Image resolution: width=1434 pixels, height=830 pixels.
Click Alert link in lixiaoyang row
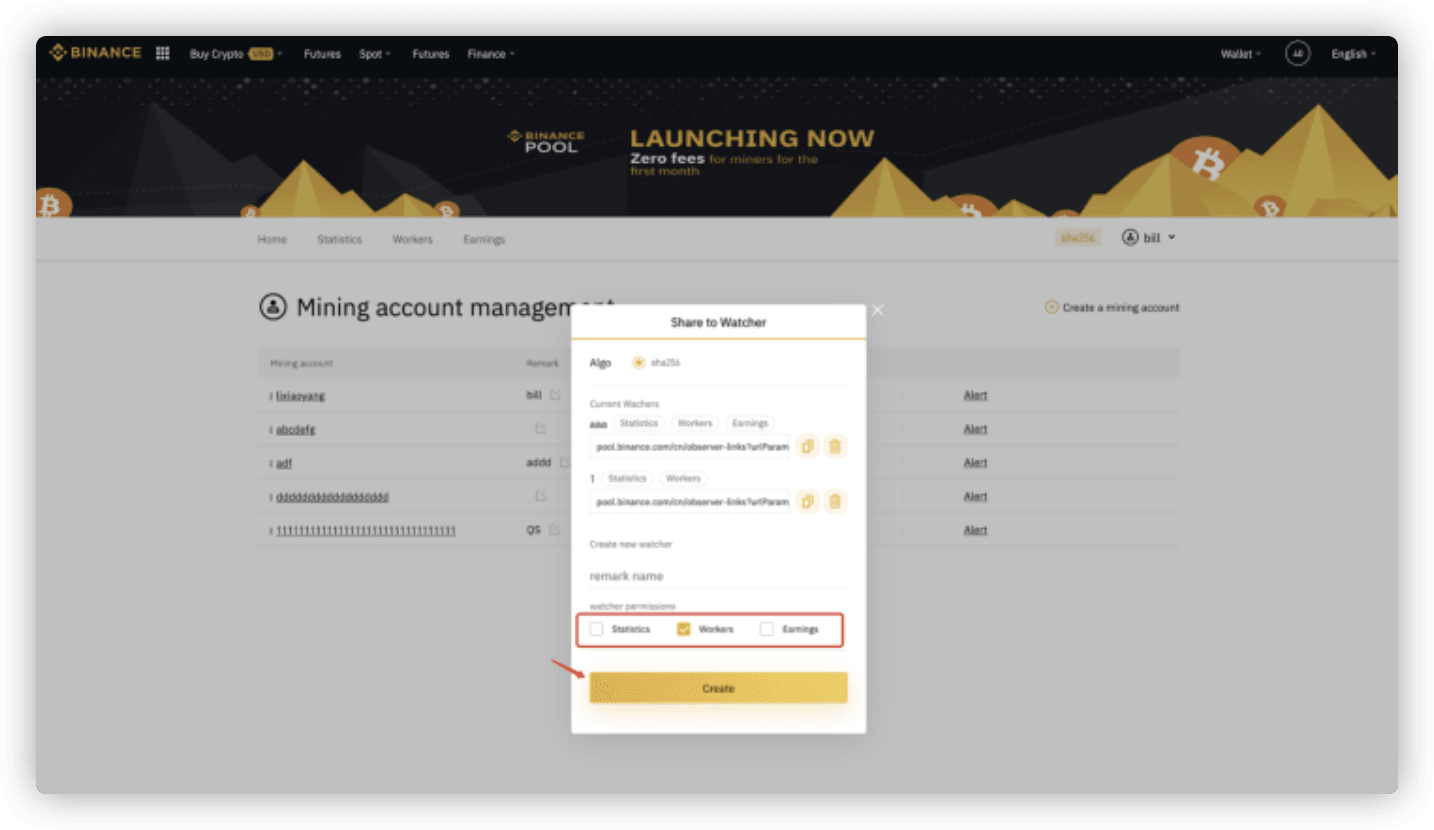click(975, 396)
